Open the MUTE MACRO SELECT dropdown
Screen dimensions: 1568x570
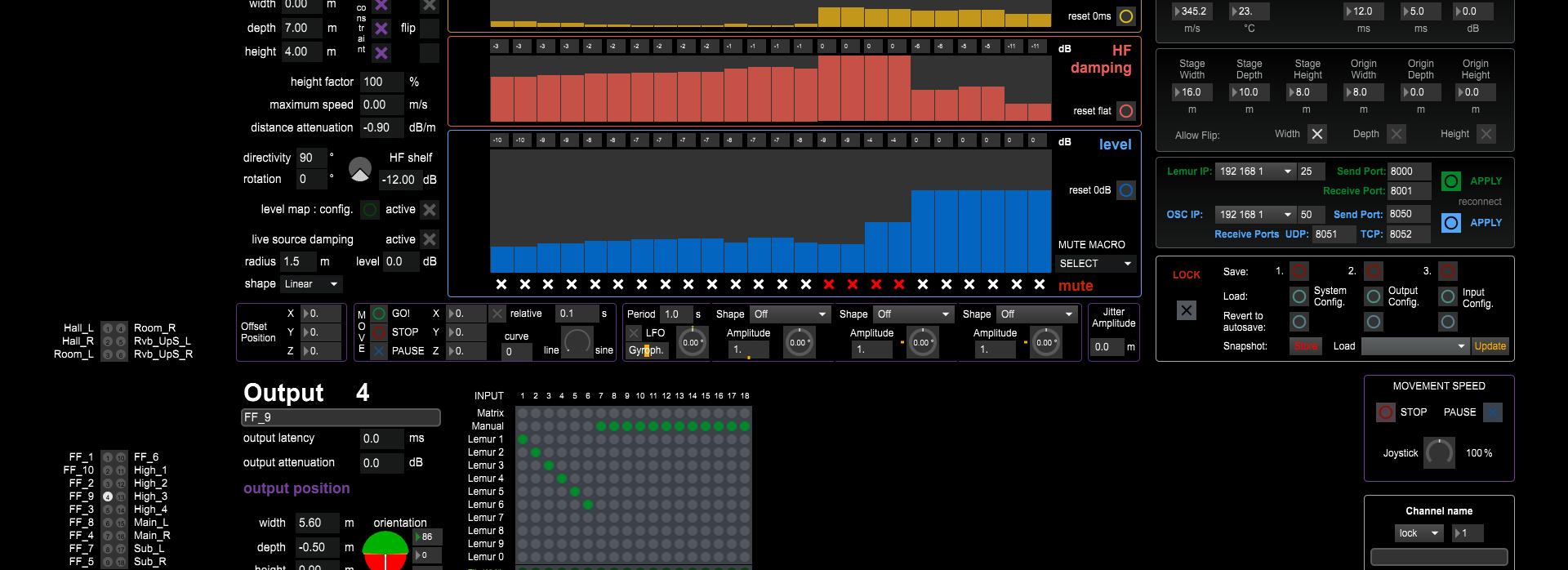click(x=1094, y=264)
